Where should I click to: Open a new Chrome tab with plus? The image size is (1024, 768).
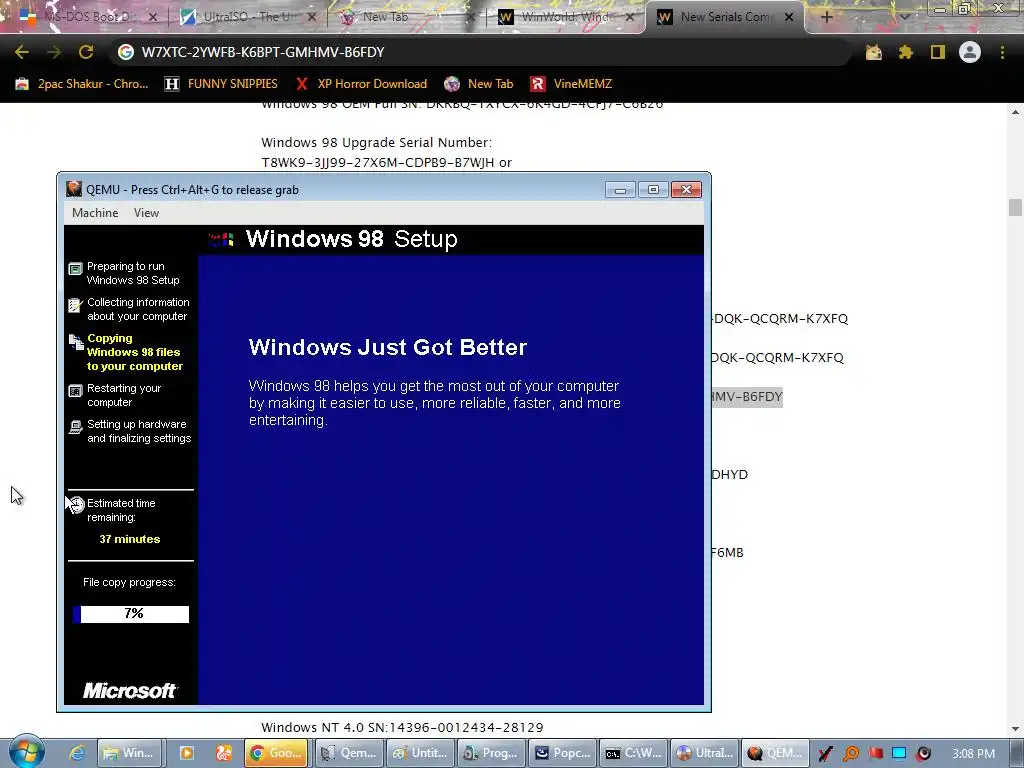[x=826, y=17]
